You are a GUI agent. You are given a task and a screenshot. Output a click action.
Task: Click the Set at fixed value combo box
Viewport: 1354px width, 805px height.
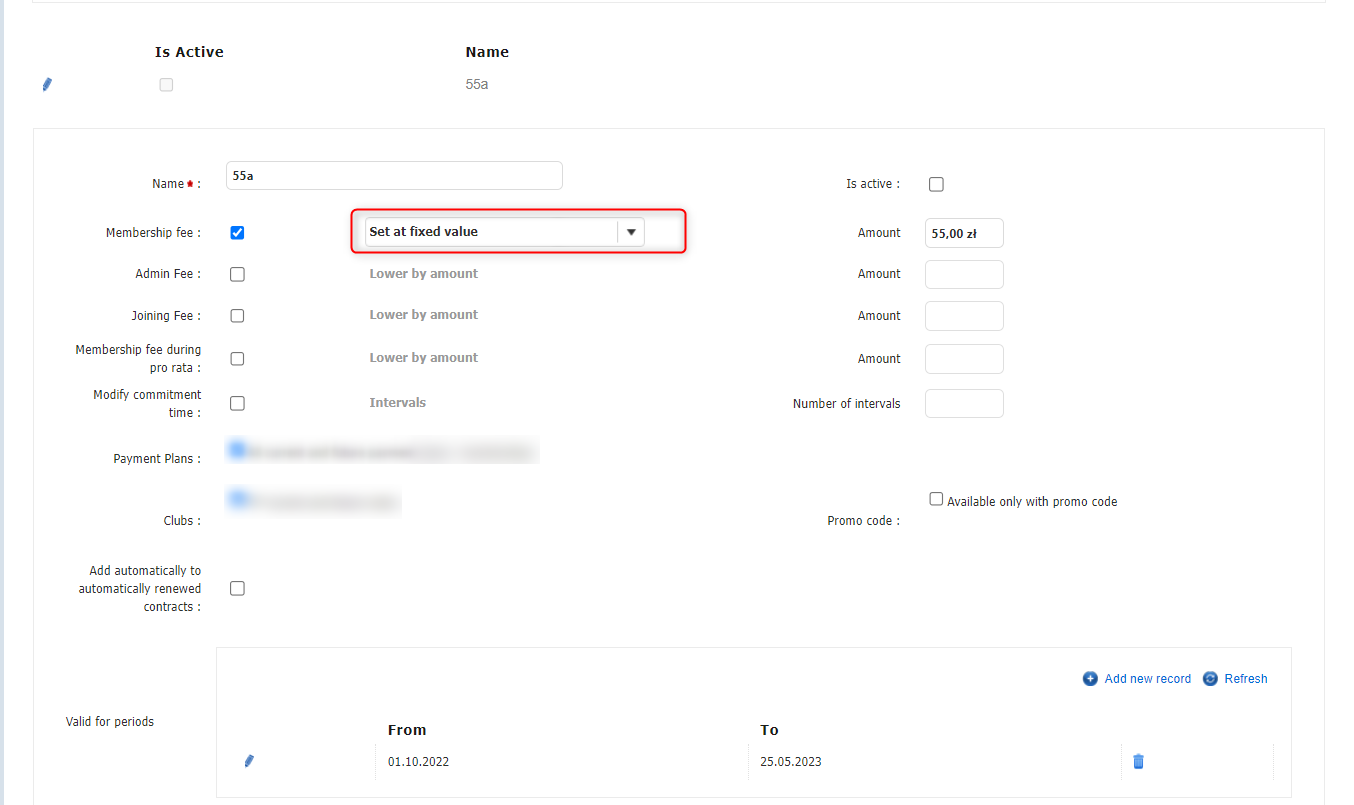(490, 232)
